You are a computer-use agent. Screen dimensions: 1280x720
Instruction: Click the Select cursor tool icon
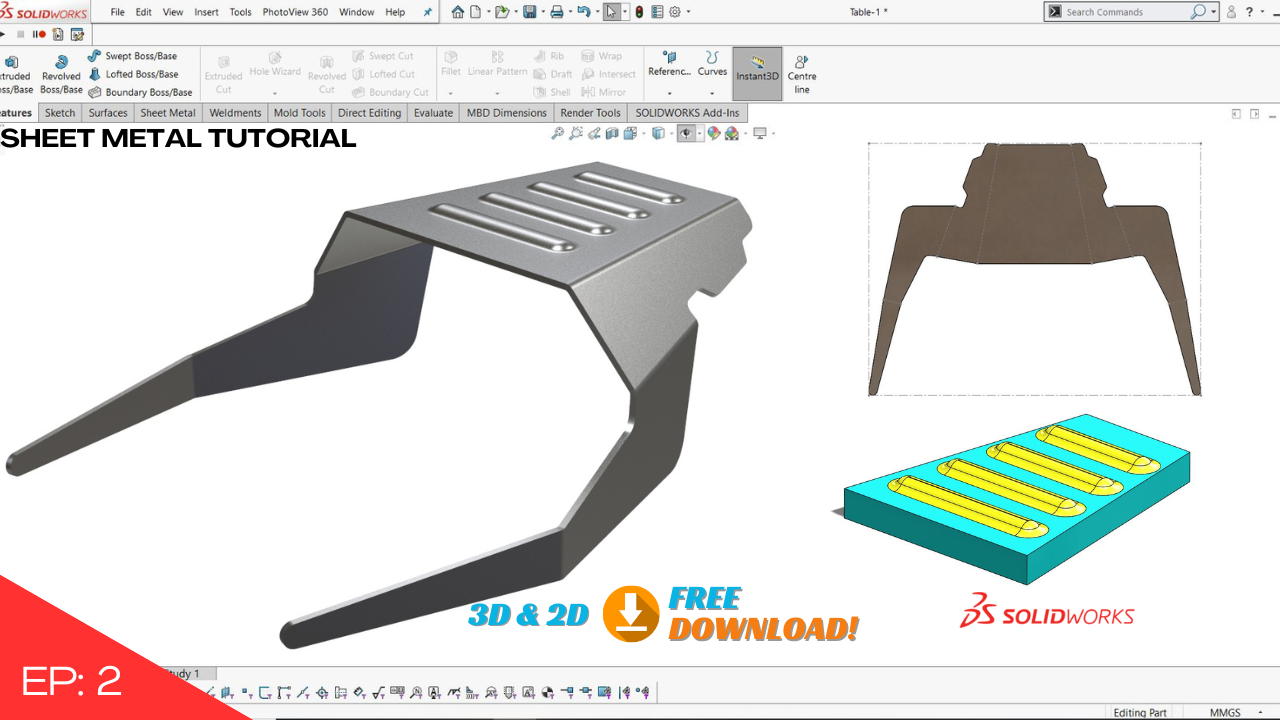point(612,12)
